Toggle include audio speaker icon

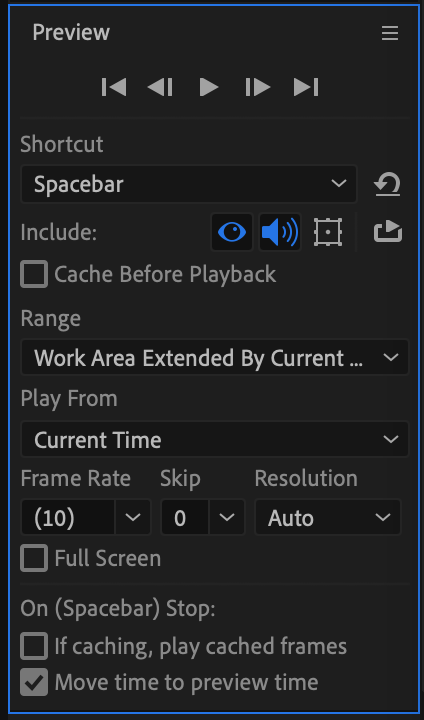pos(280,232)
